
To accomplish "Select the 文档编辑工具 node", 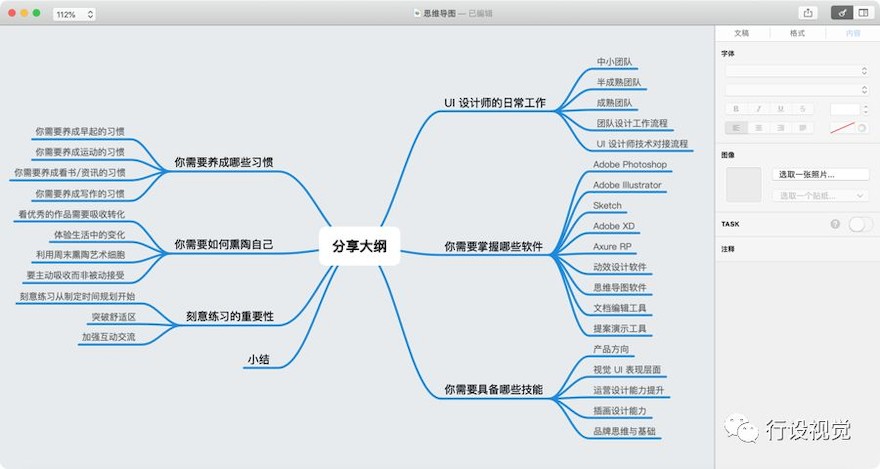I will 620,308.
